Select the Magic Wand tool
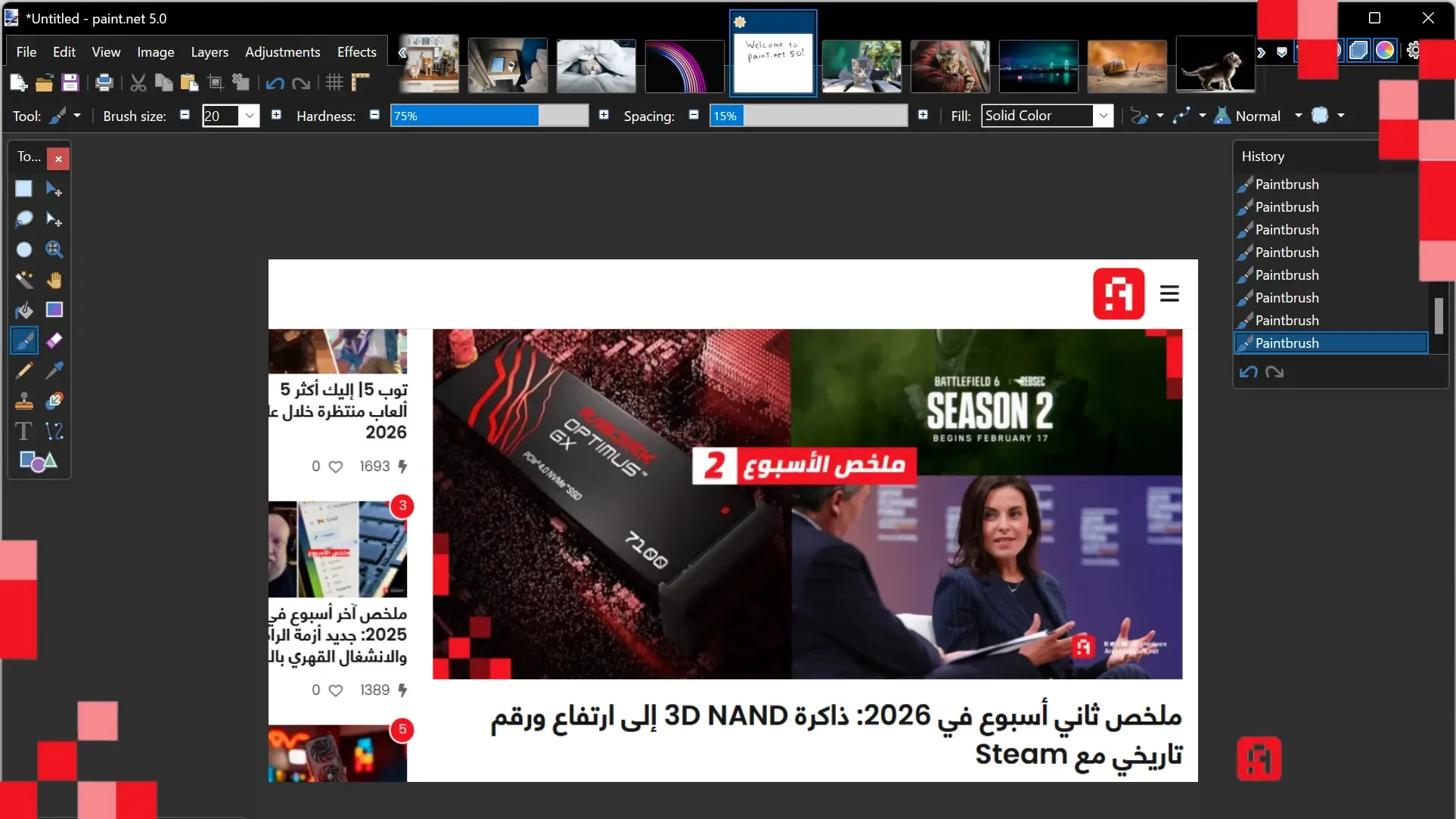Viewport: 1456px width, 819px height. [x=24, y=280]
